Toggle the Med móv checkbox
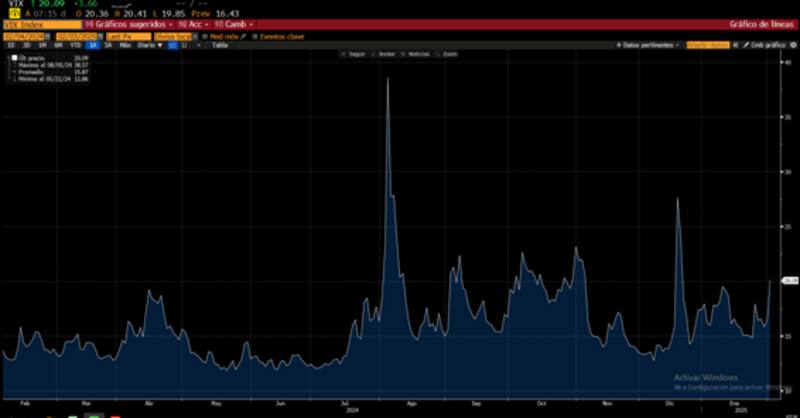This screenshot has height=418, width=800. point(204,35)
